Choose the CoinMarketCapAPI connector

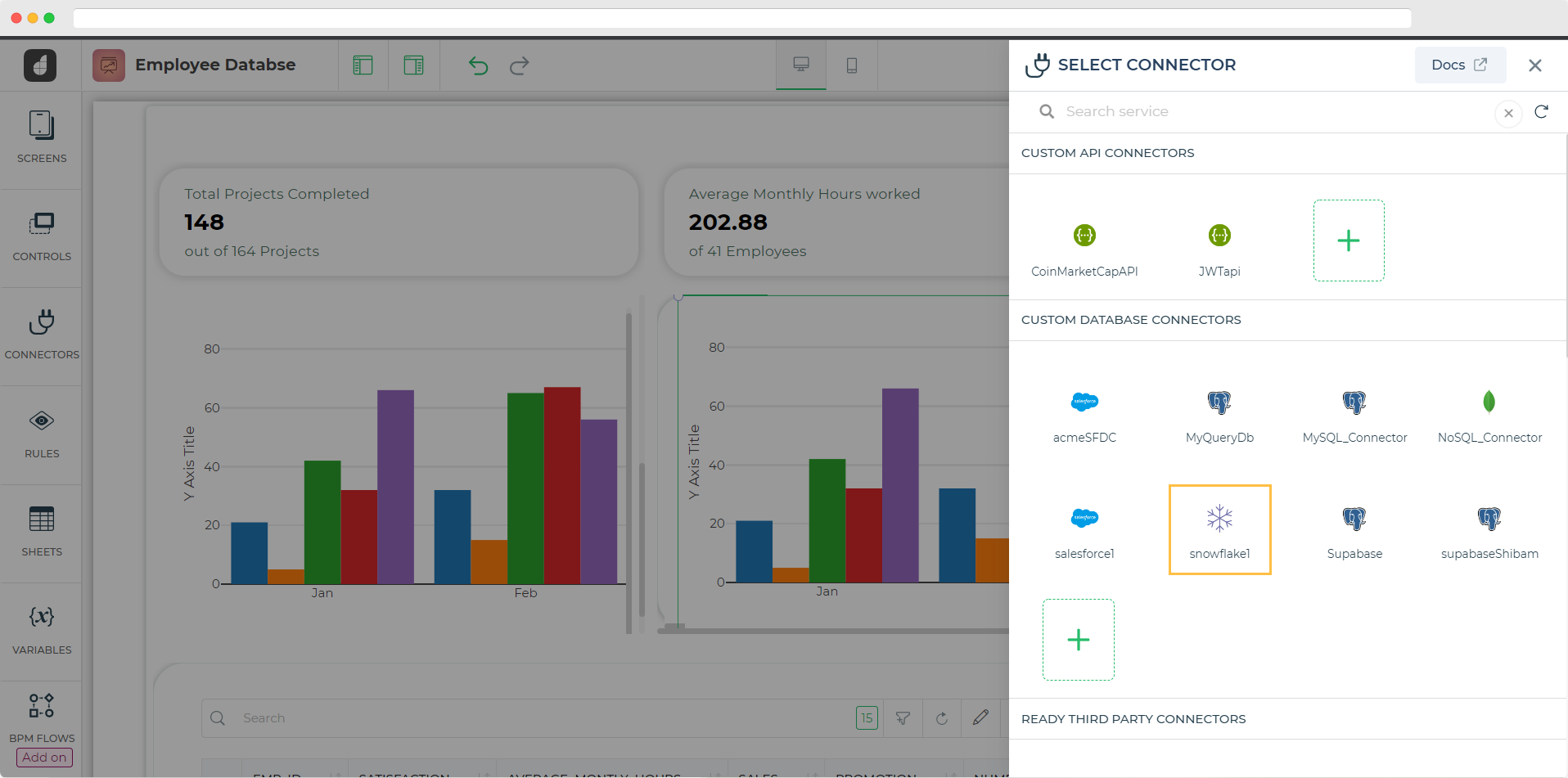[x=1084, y=249]
